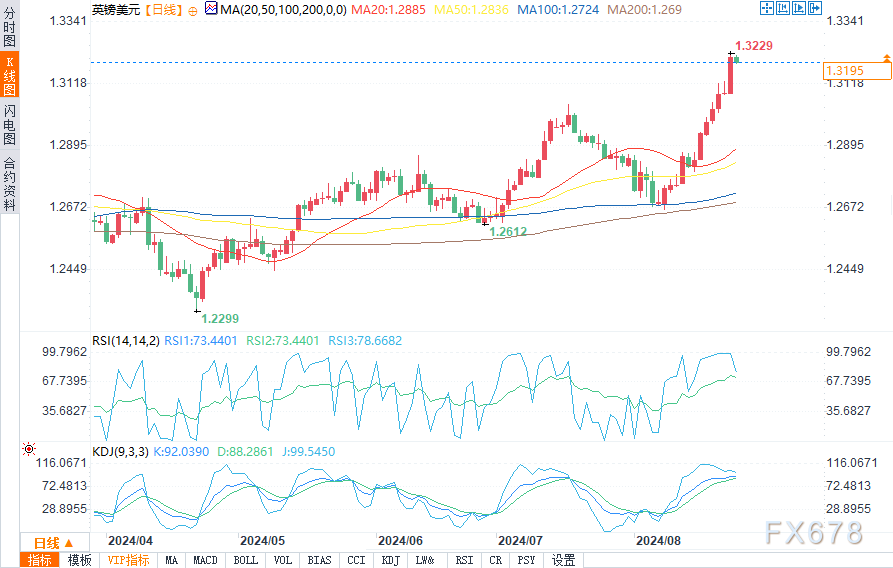Click the K:92.0390 value
893x568 pixels.
182,452
